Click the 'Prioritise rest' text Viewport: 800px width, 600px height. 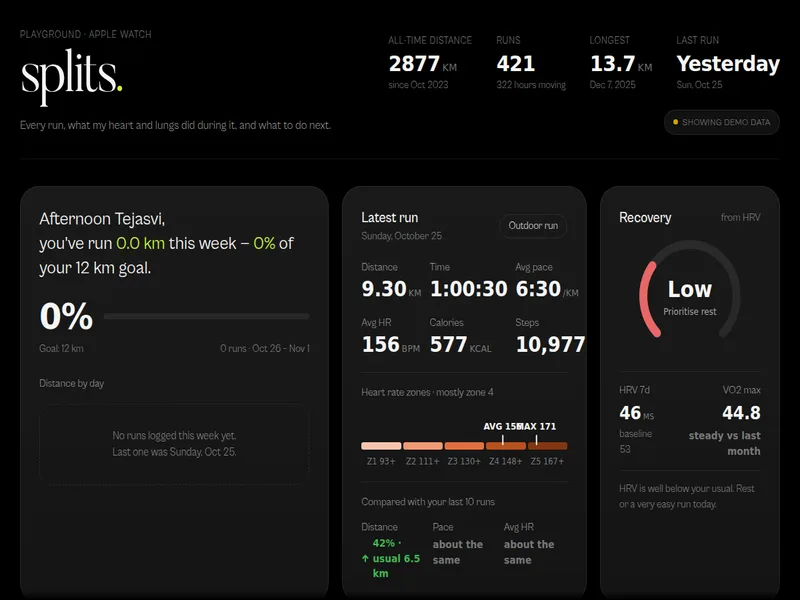(690, 312)
